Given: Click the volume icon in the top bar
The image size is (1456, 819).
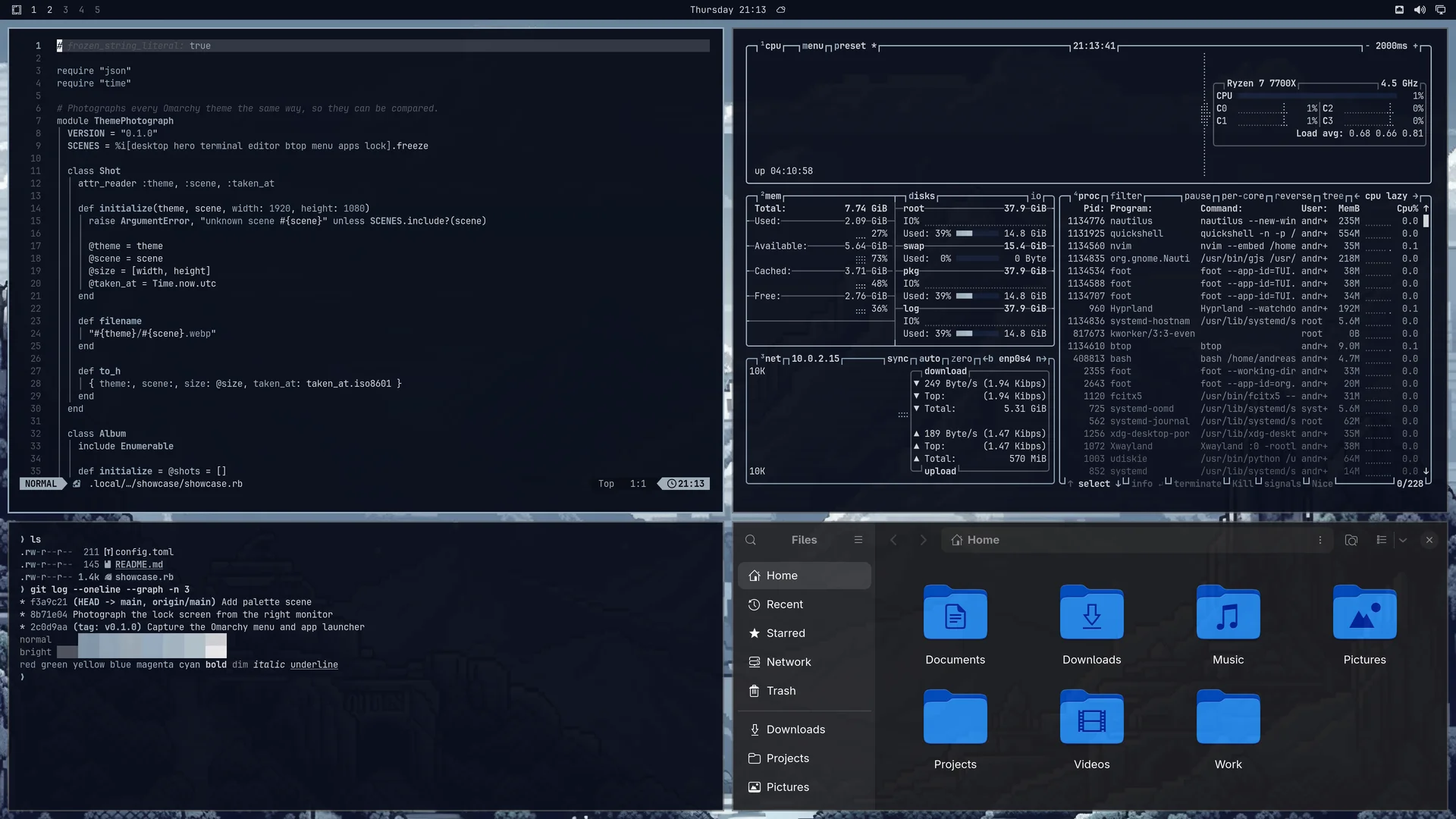Looking at the screenshot, I should point(1420,10).
